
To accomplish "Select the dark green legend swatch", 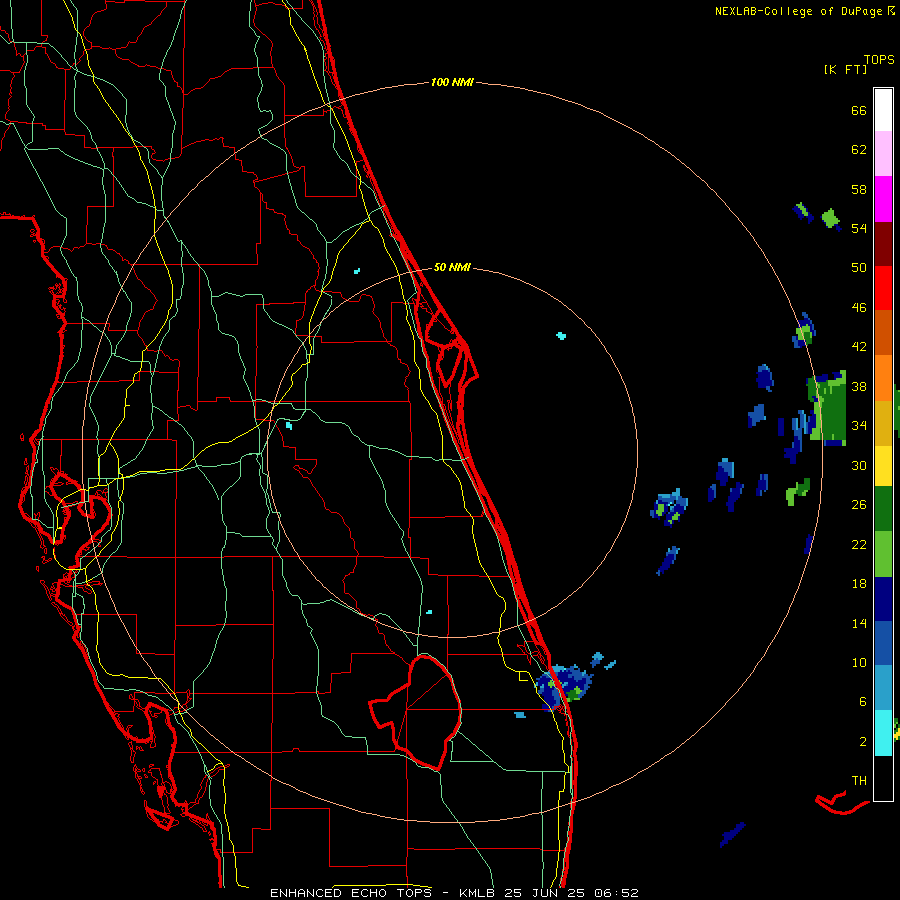I will coord(883,509).
